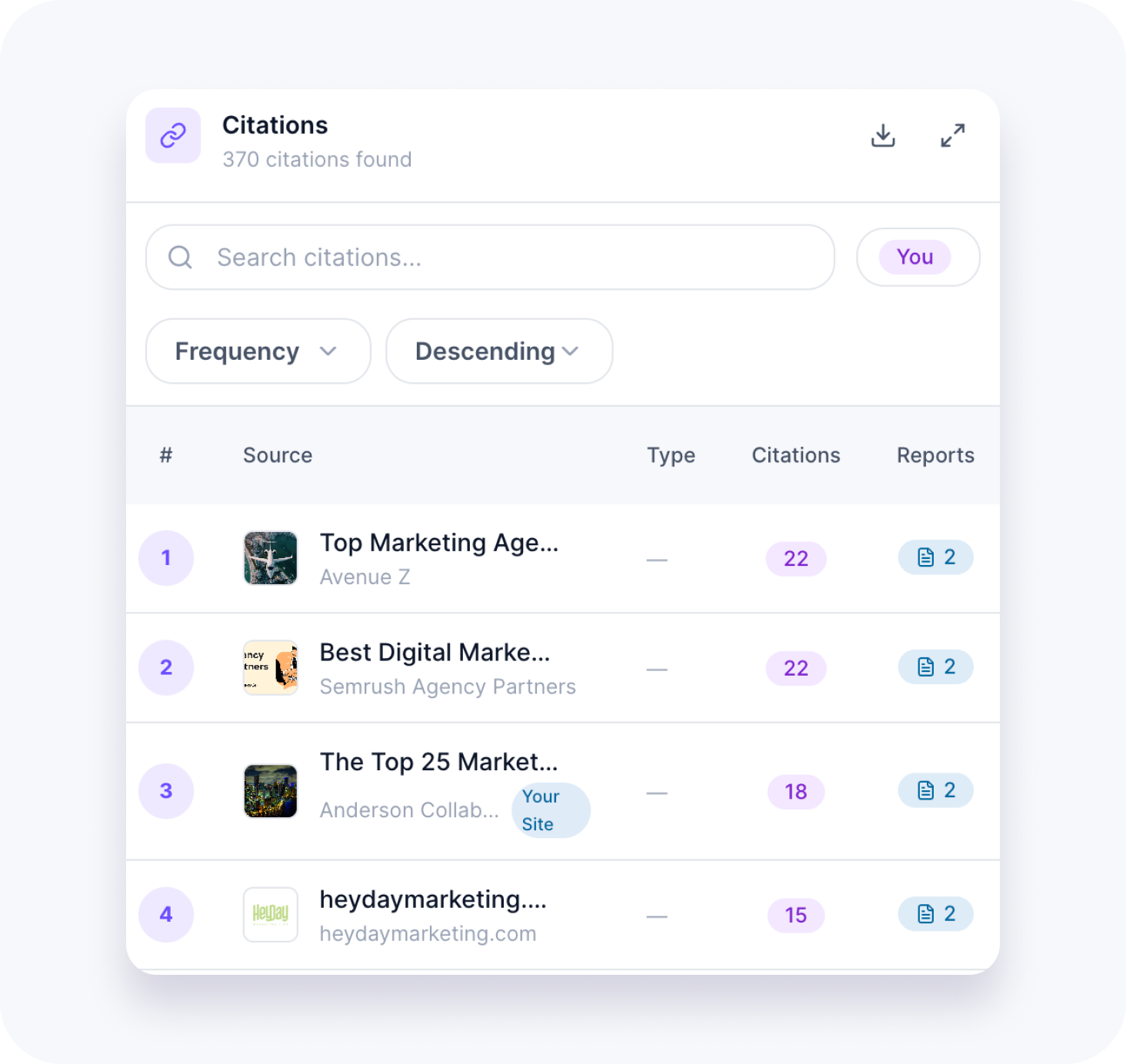Sort by the Reports column header
Image resolution: width=1126 pixels, height=1064 pixels.
point(934,455)
